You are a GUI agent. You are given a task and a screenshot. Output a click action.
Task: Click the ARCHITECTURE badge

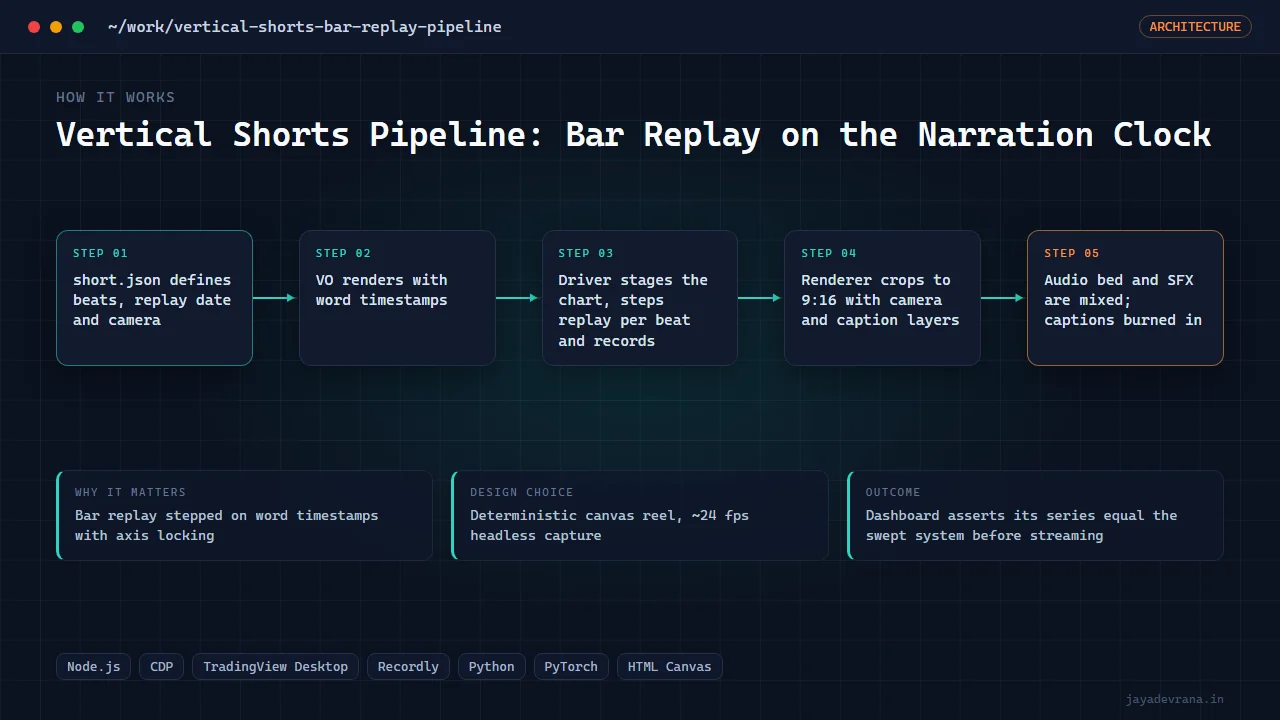(x=1195, y=27)
